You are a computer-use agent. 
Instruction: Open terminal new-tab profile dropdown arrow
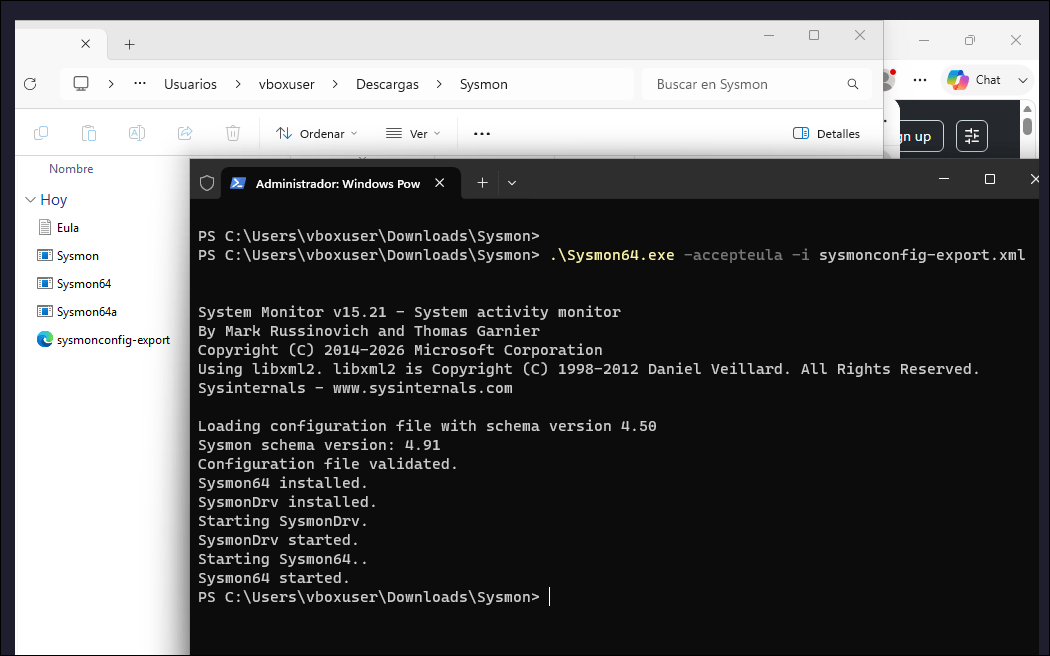[512, 183]
